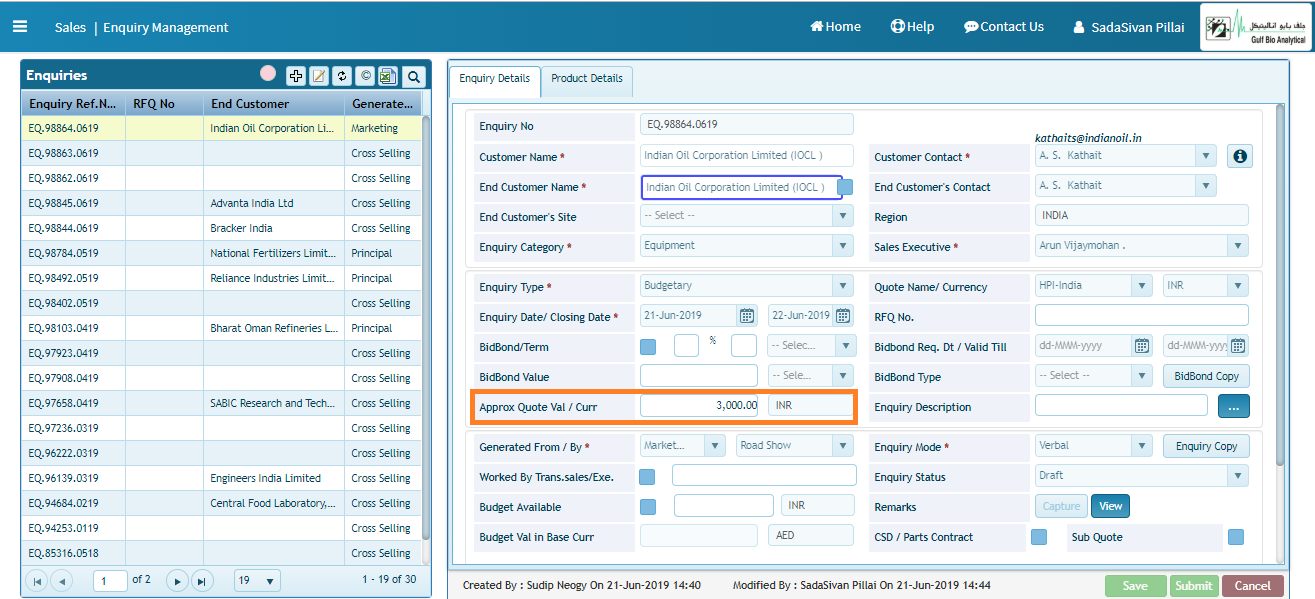Open End Customer's Contact dropdown
This screenshot has height=599, width=1315.
click(x=1207, y=186)
